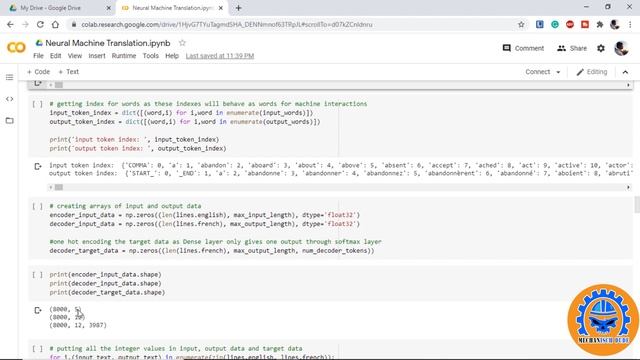Add a new Text cell
The height and width of the screenshot is (360, 640).
(69, 72)
